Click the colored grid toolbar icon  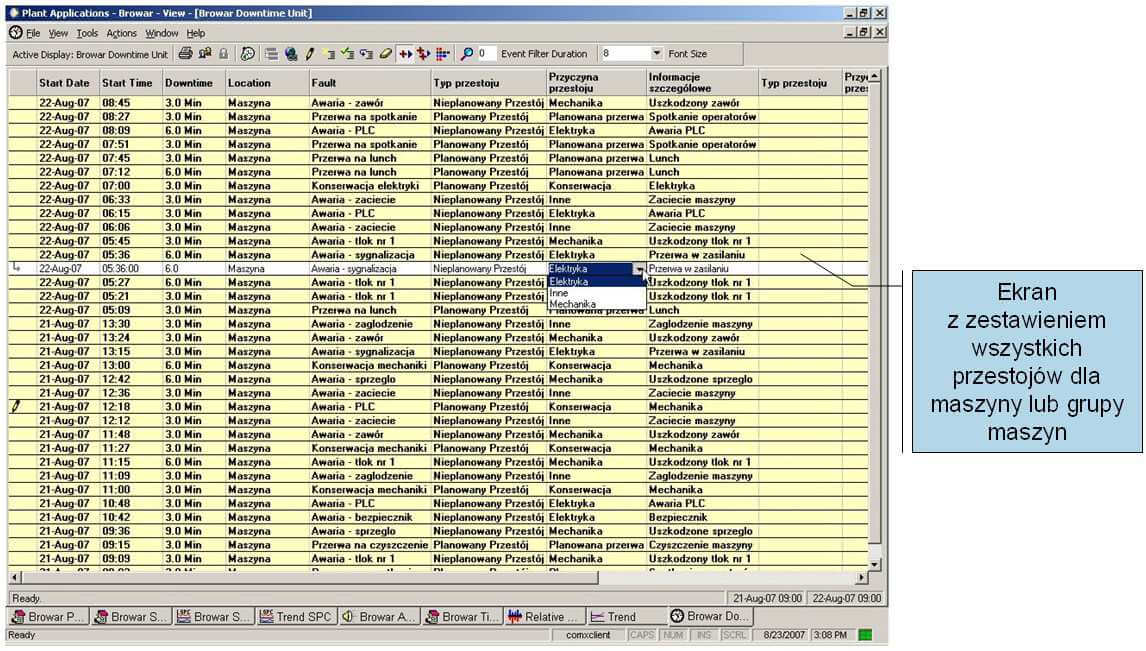click(x=442, y=53)
